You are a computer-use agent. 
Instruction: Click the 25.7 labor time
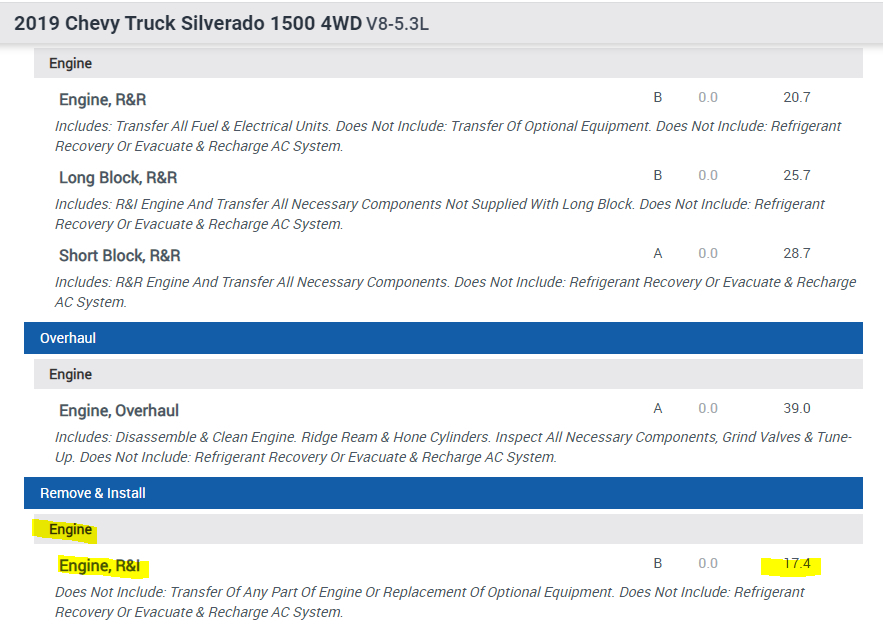[x=797, y=175]
